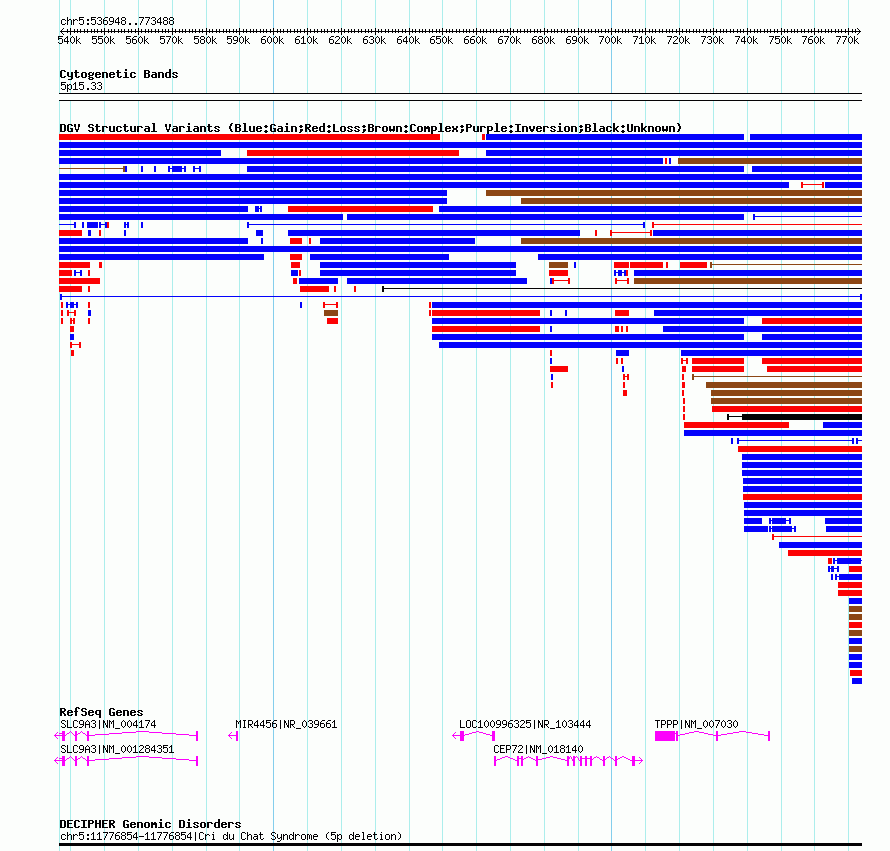Select the TPPP gene glyph
Screen dimensions: 890x851
(712, 736)
